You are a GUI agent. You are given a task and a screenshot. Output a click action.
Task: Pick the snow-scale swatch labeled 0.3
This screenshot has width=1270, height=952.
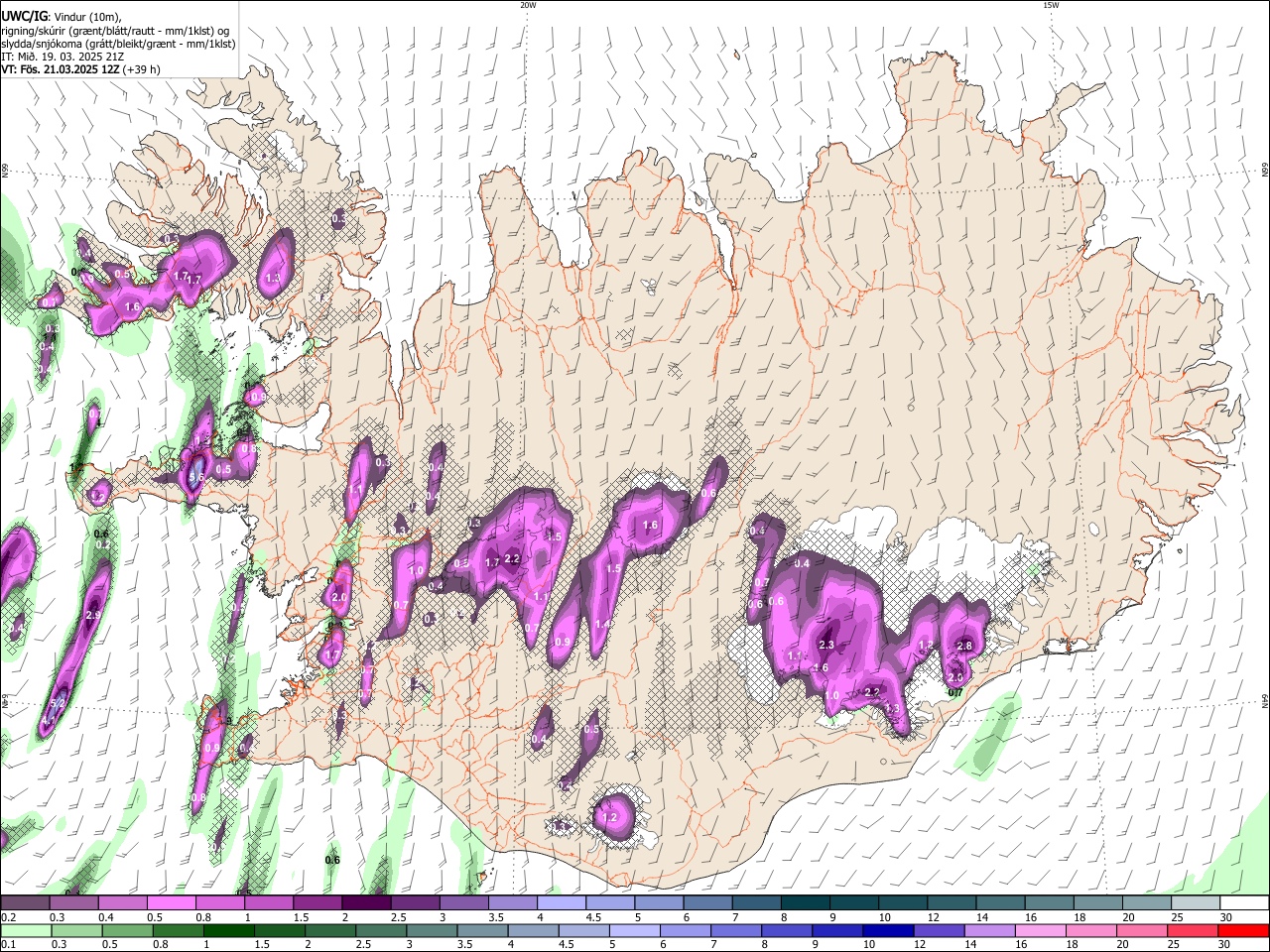[x=73, y=903]
